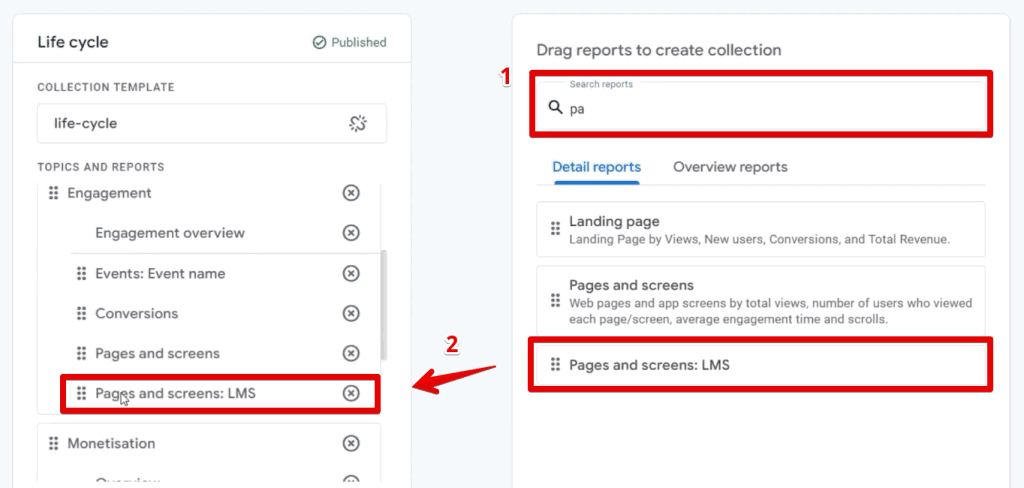Select Pages and screens: LMS card title
The image size is (1024, 488).
[x=649, y=365]
